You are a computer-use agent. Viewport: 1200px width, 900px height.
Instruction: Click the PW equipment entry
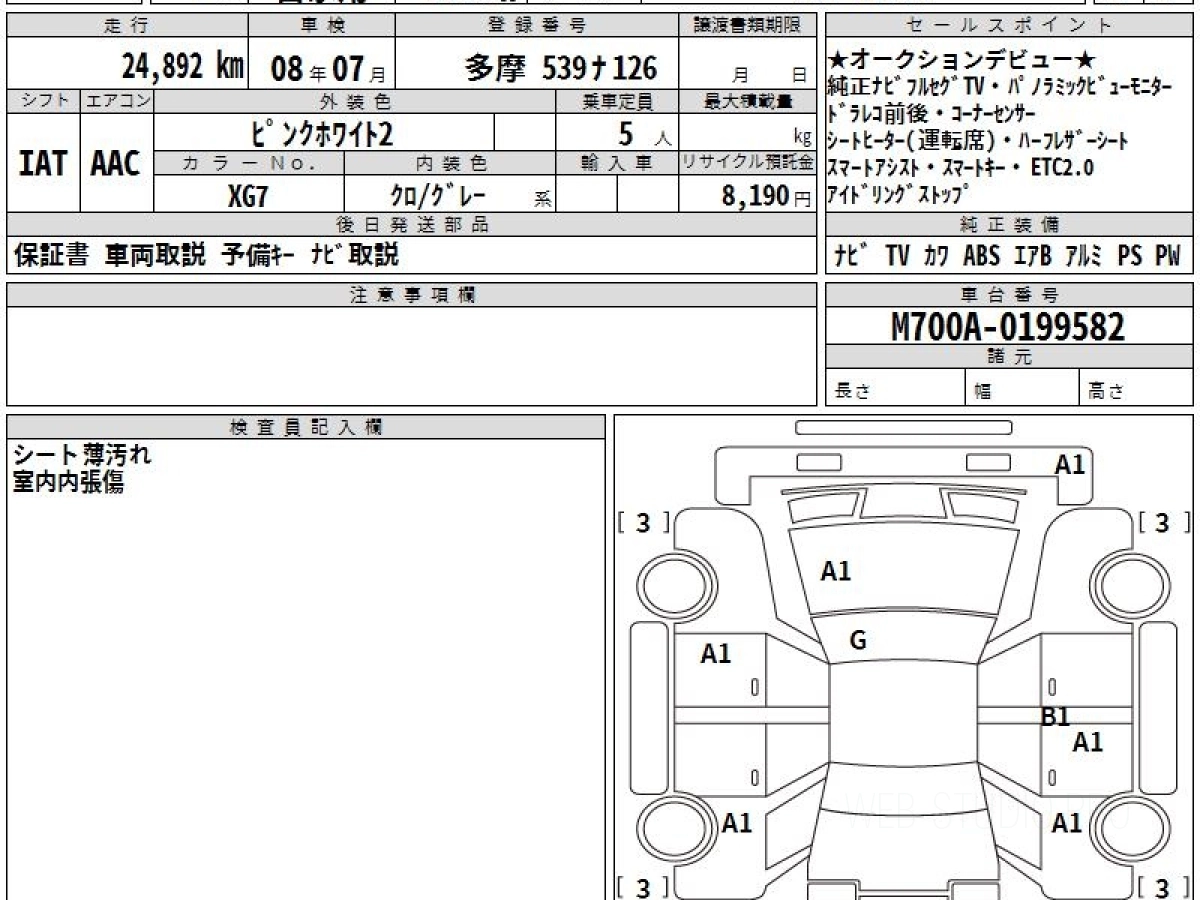pos(1168,256)
